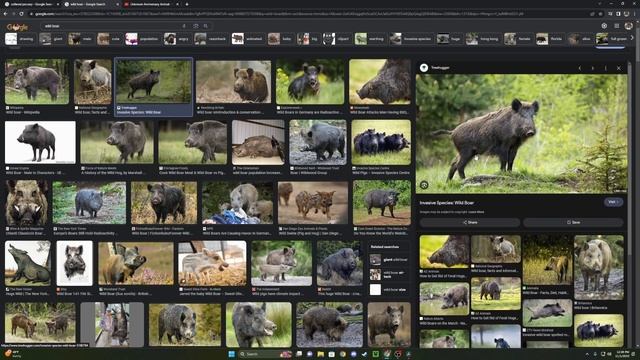The image size is (640, 360).
Task: Click the Share button in preview
Action: click(470, 222)
